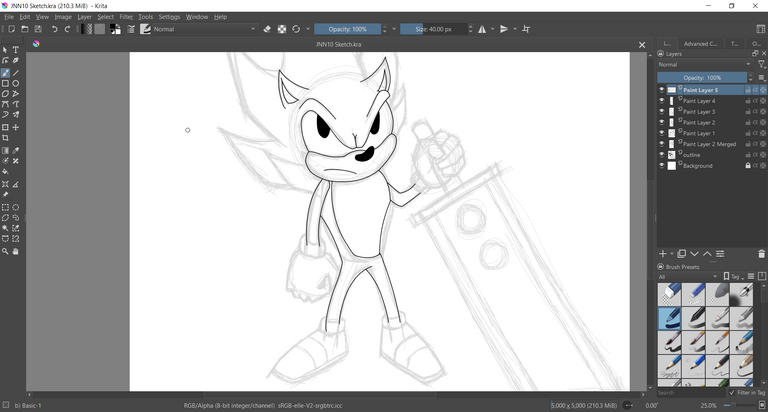The image size is (768, 412).
Task: Expand the Tag options dropdown
Action: [x=733, y=277]
